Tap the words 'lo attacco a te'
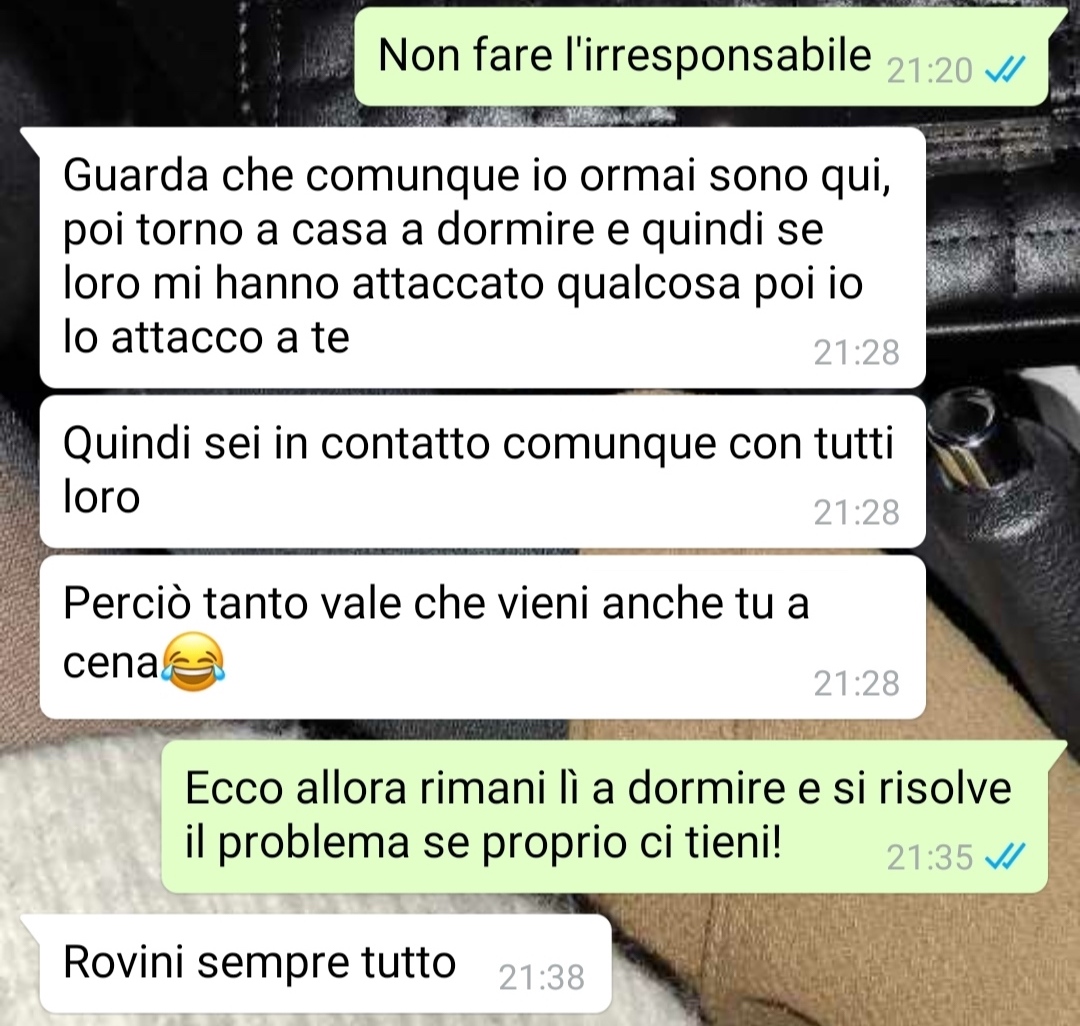 pyautogui.click(x=206, y=337)
